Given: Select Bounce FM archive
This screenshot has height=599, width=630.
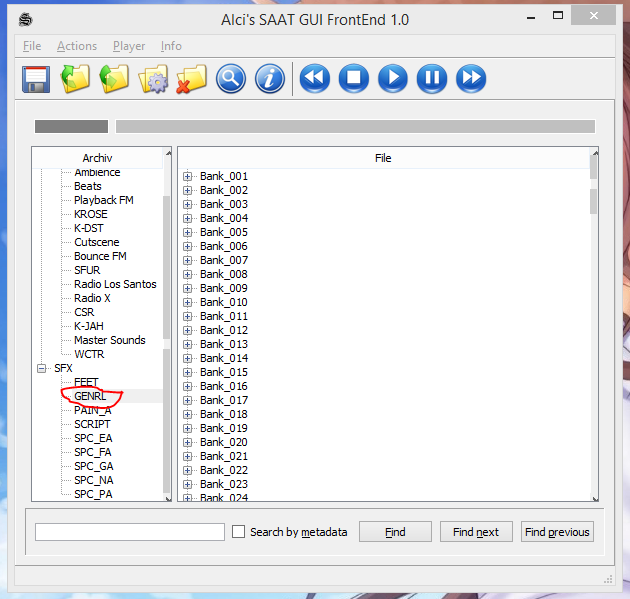Looking at the screenshot, I should tap(100, 256).
